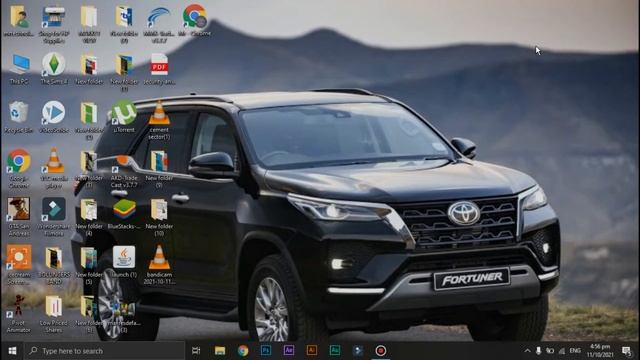
Task: Launch VLC media player shortcut
Action: tap(54, 168)
